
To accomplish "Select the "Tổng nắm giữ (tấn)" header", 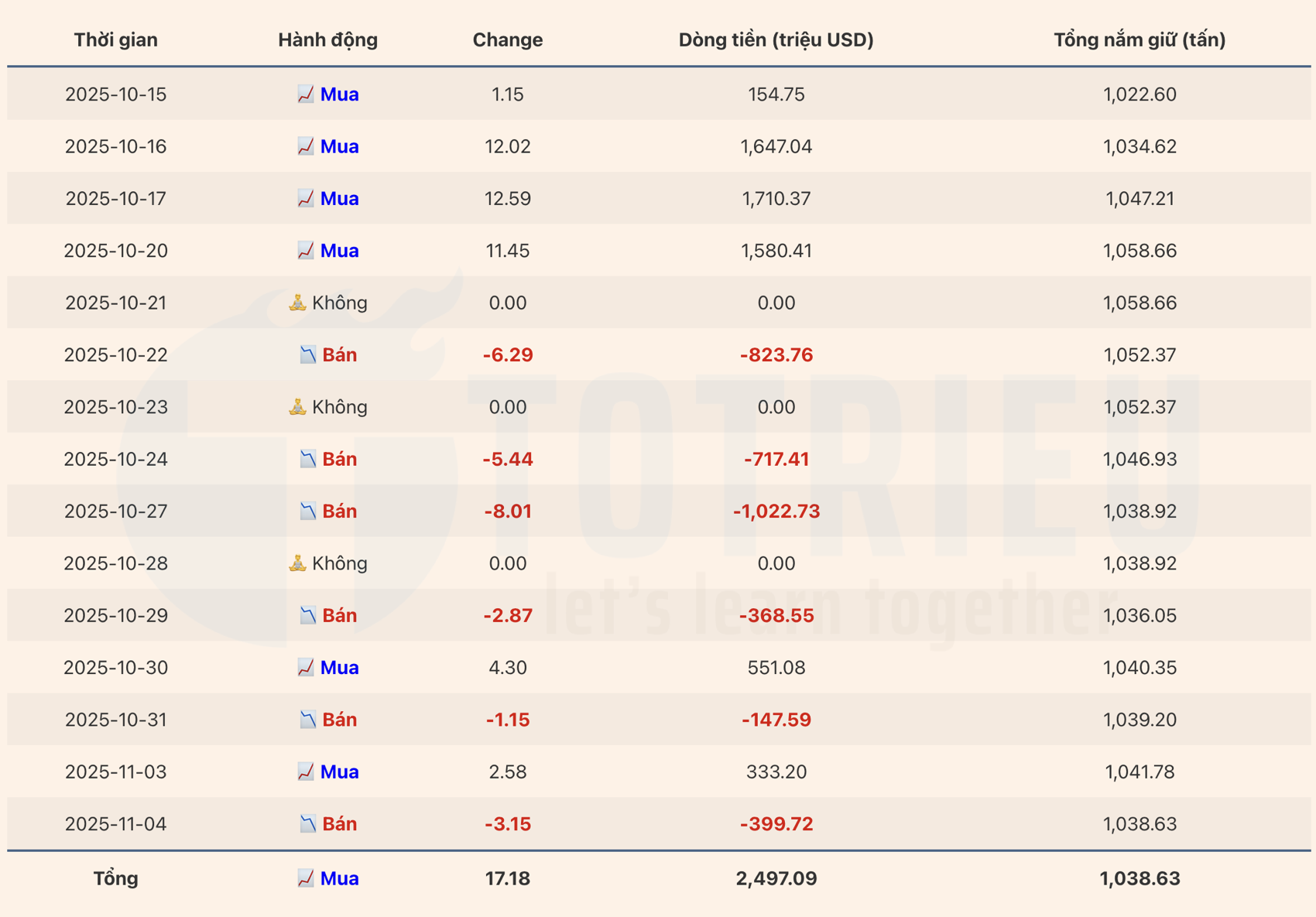I will tap(1140, 39).
